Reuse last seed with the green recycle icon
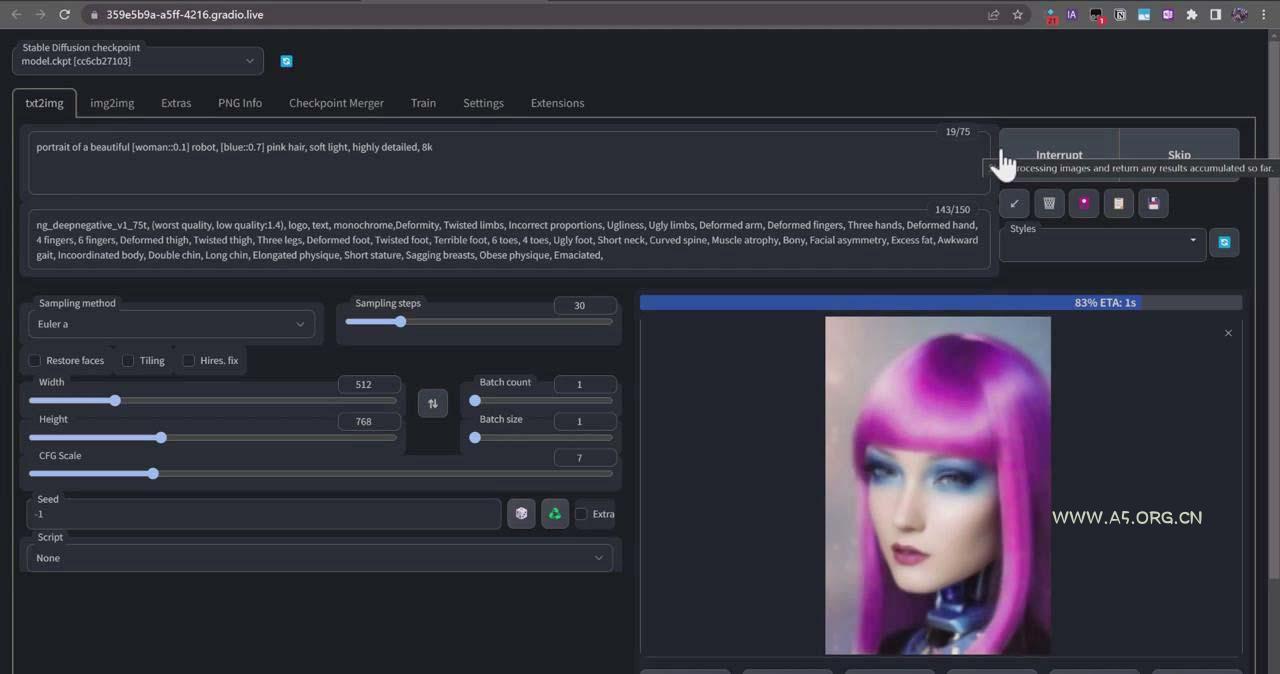The image size is (1280, 674). click(555, 514)
